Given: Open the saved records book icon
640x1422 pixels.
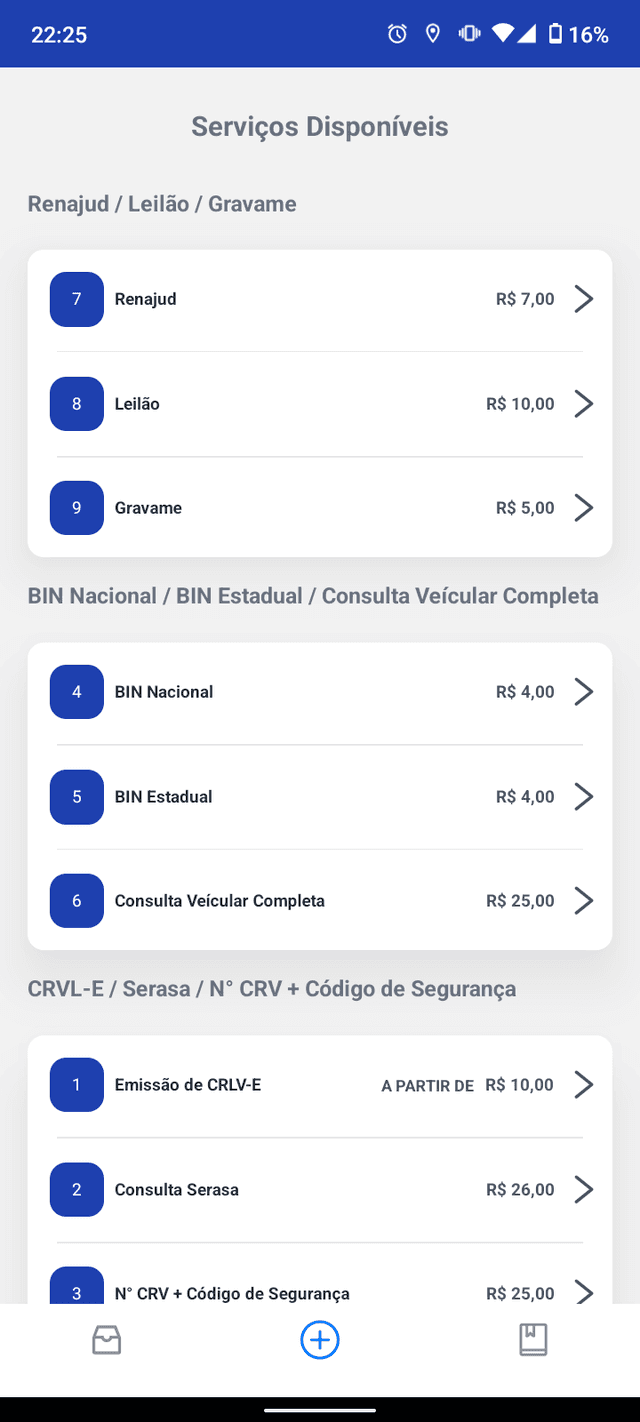Looking at the screenshot, I should click(533, 1340).
